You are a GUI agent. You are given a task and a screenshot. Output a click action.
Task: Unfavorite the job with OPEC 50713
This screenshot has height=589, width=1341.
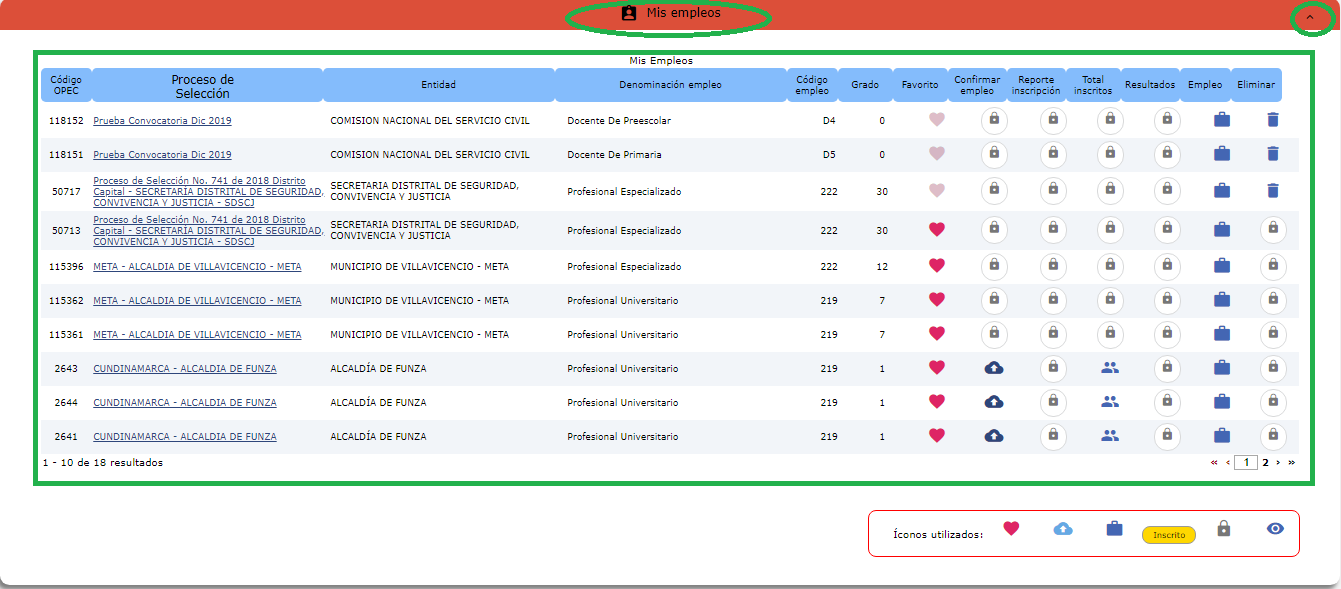pyautogui.click(x=936, y=229)
